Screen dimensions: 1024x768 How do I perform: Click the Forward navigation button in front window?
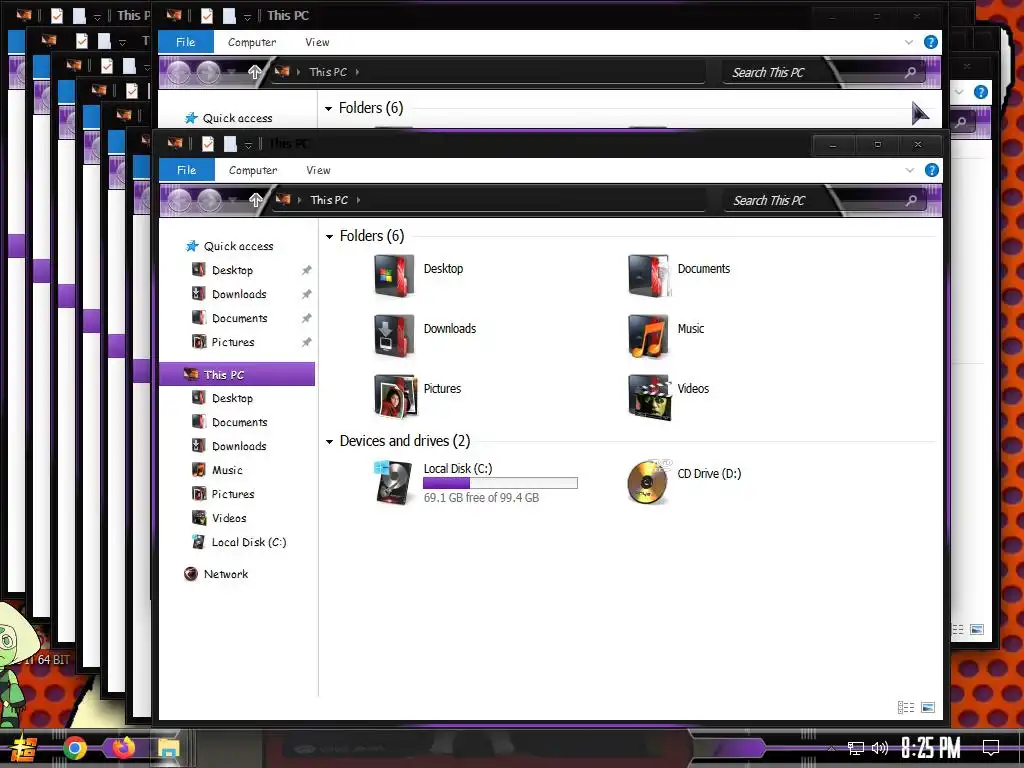point(210,200)
